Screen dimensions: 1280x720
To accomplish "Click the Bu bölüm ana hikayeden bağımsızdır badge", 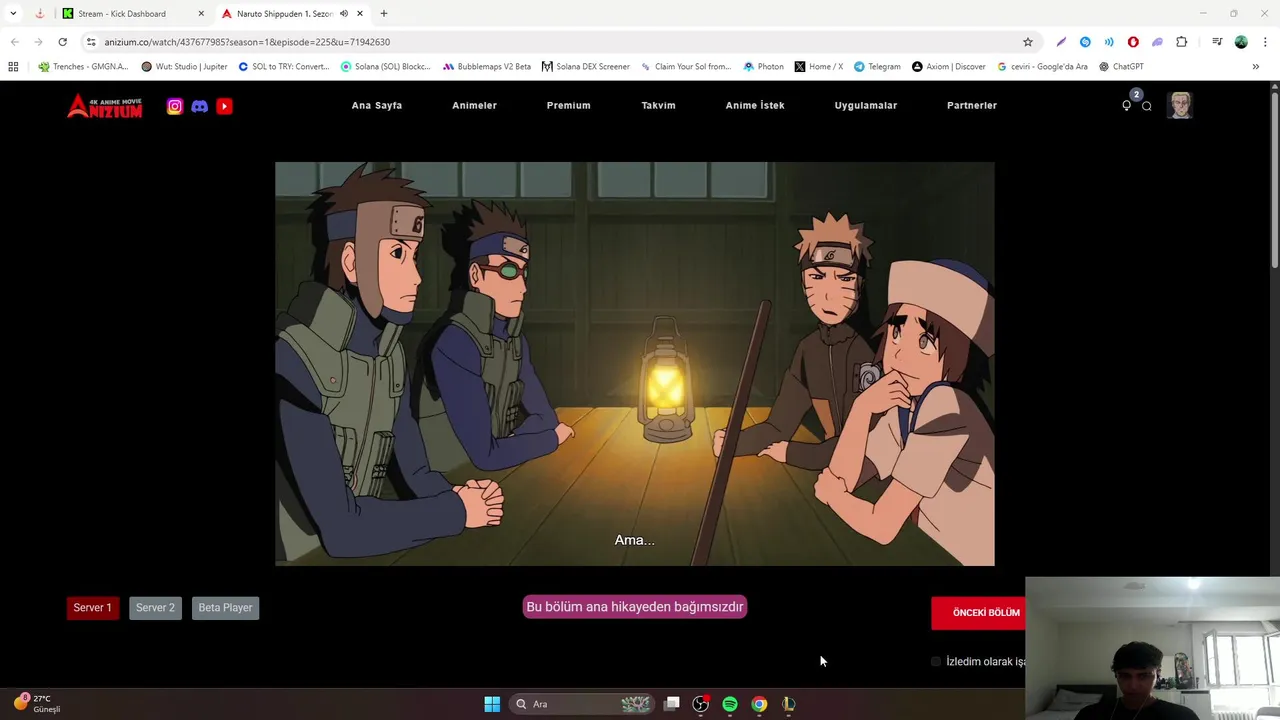I will click(x=635, y=607).
